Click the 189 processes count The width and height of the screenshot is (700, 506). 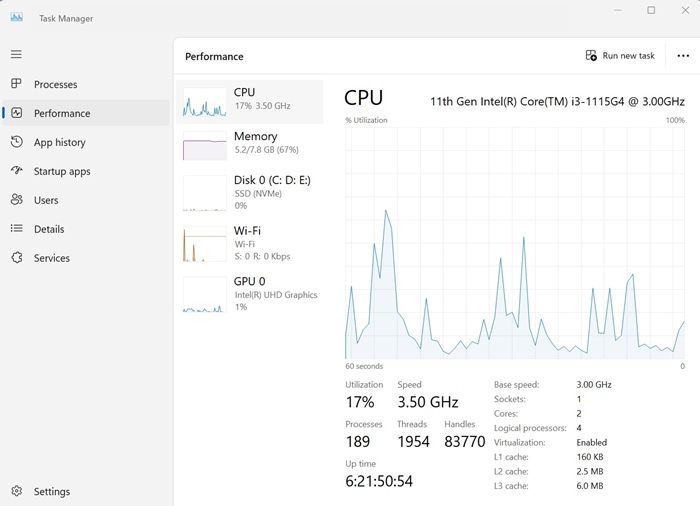(358, 441)
